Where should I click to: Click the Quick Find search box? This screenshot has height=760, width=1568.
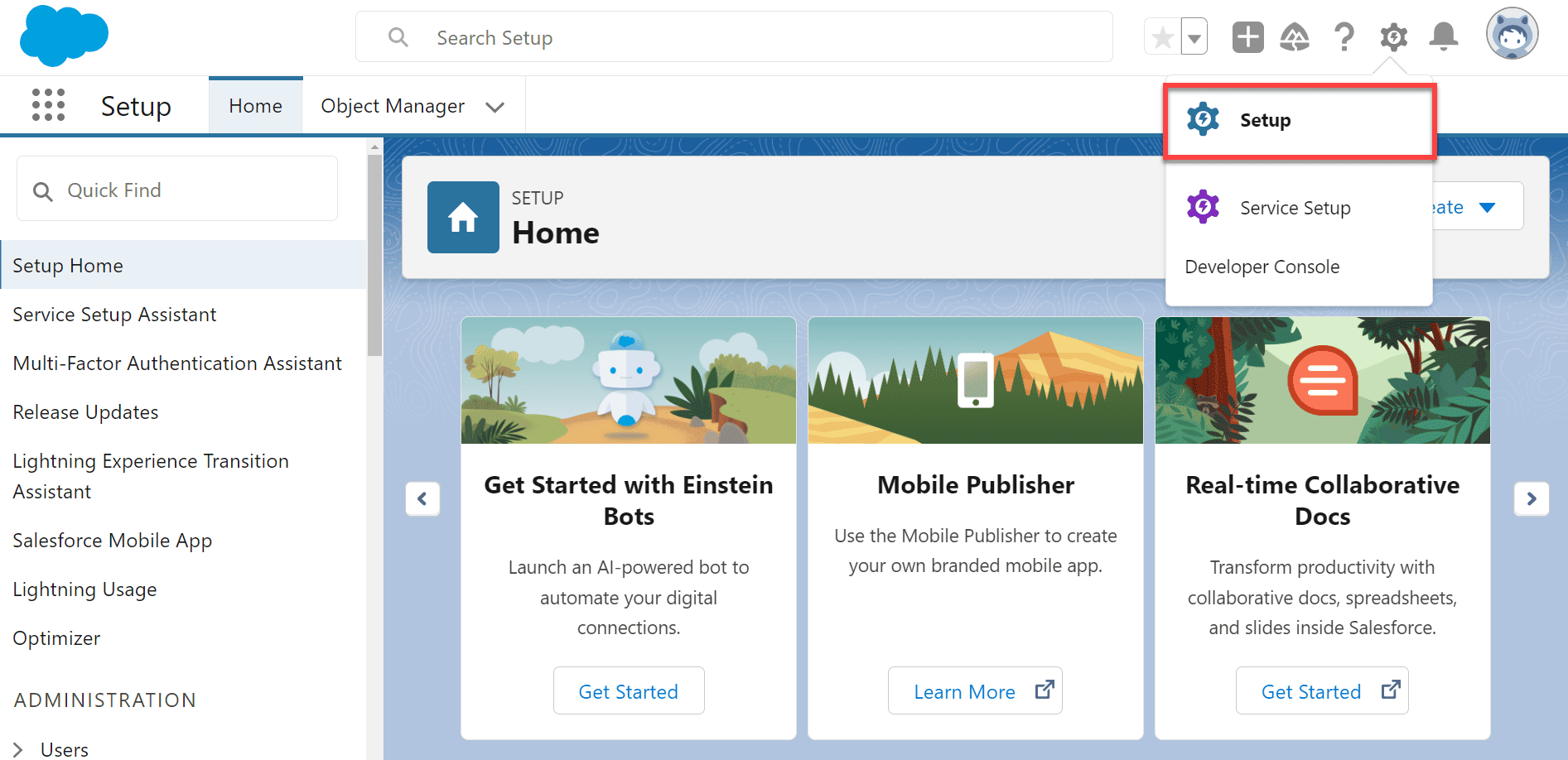[x=176, y=190]
